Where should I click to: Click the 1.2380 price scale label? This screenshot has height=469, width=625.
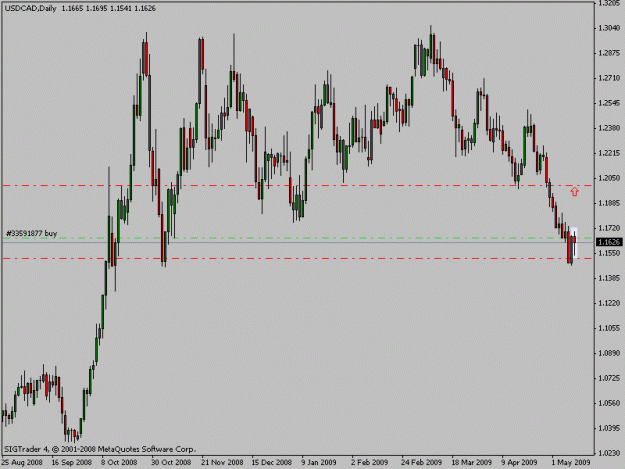click(x=609, y=128)
